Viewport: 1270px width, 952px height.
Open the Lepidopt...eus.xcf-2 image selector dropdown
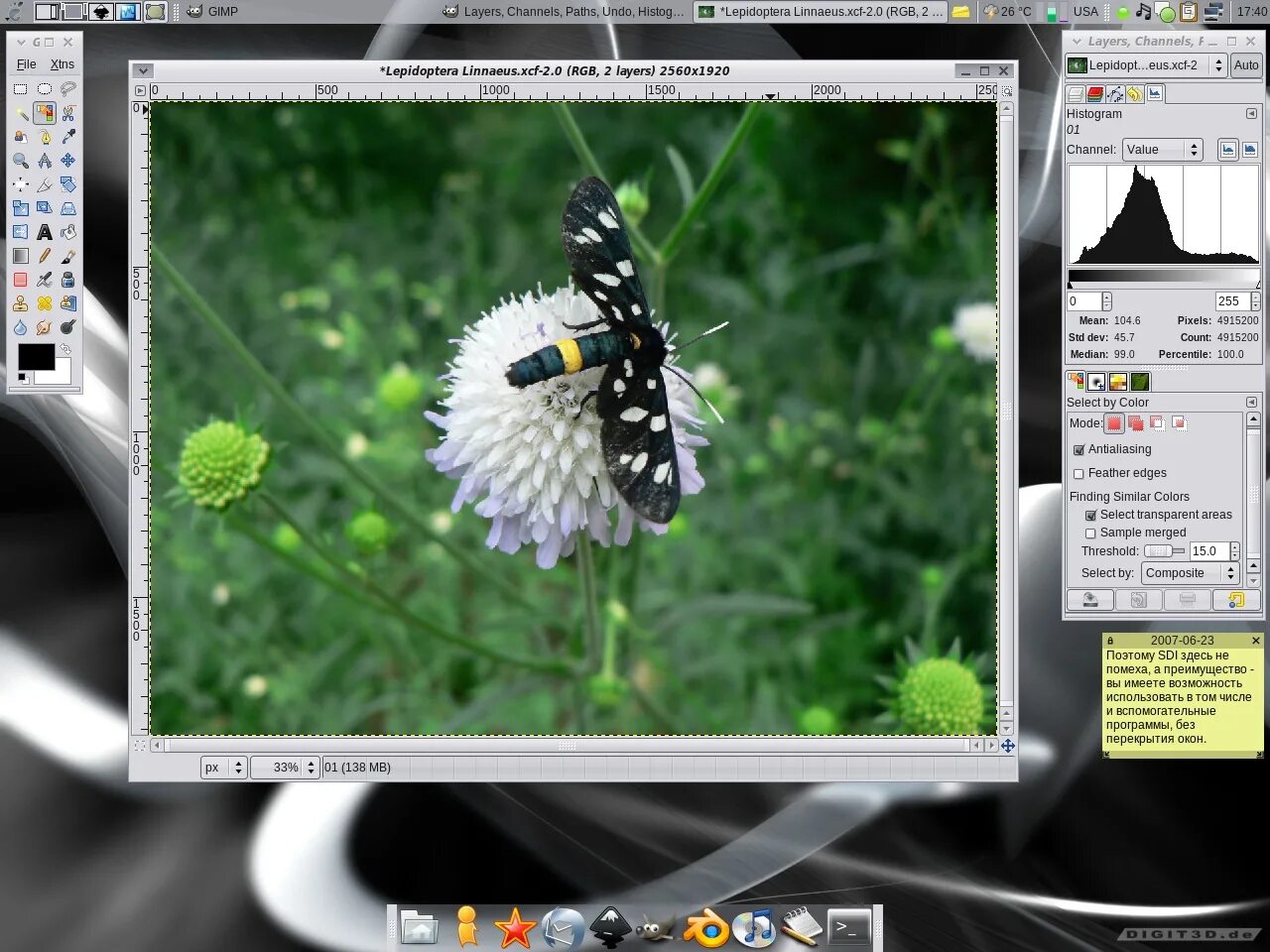1146,65
